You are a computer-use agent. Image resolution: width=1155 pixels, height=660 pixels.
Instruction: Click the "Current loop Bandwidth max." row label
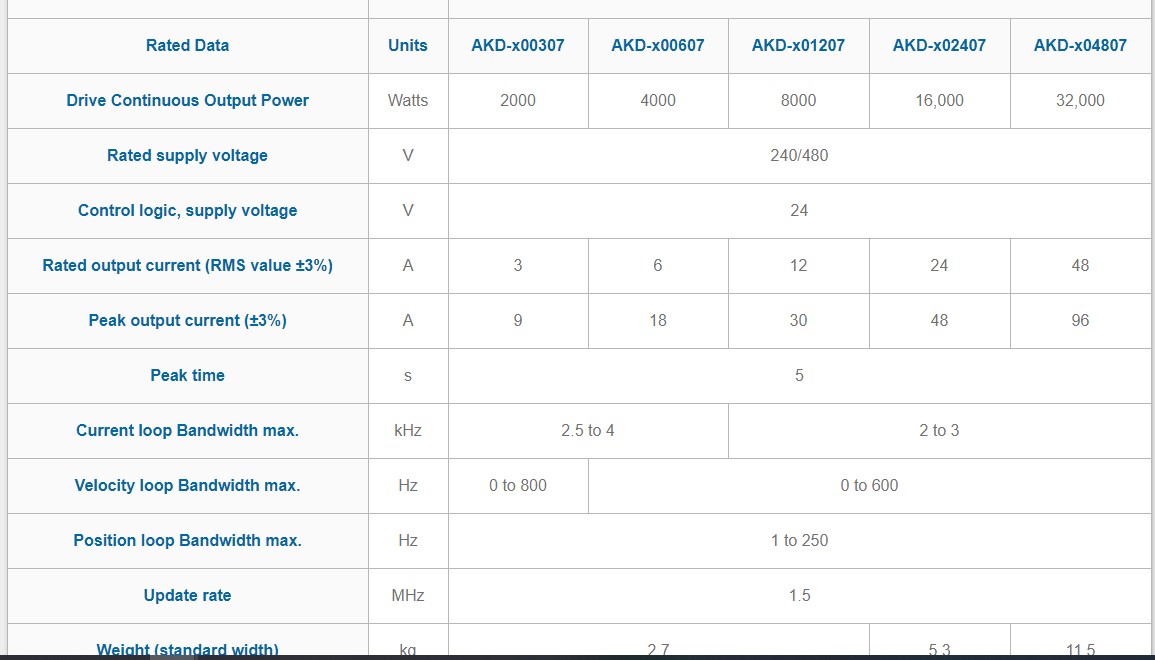pyautogui.click(x=187, y=431)
